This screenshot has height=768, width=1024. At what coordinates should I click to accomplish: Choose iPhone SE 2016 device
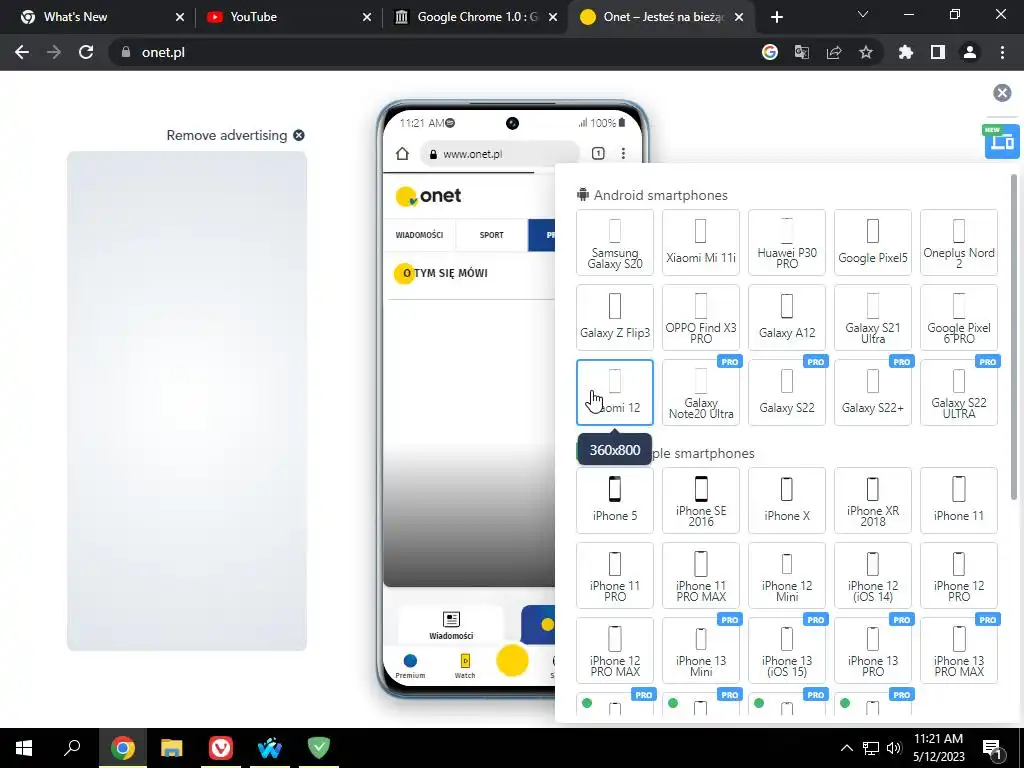pos(701,500)
